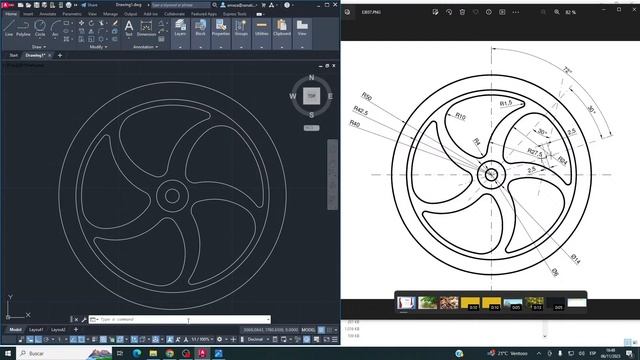Expand the Annotation panel dropdown
This screenshot has height=360, width=640.
point(145,47)
